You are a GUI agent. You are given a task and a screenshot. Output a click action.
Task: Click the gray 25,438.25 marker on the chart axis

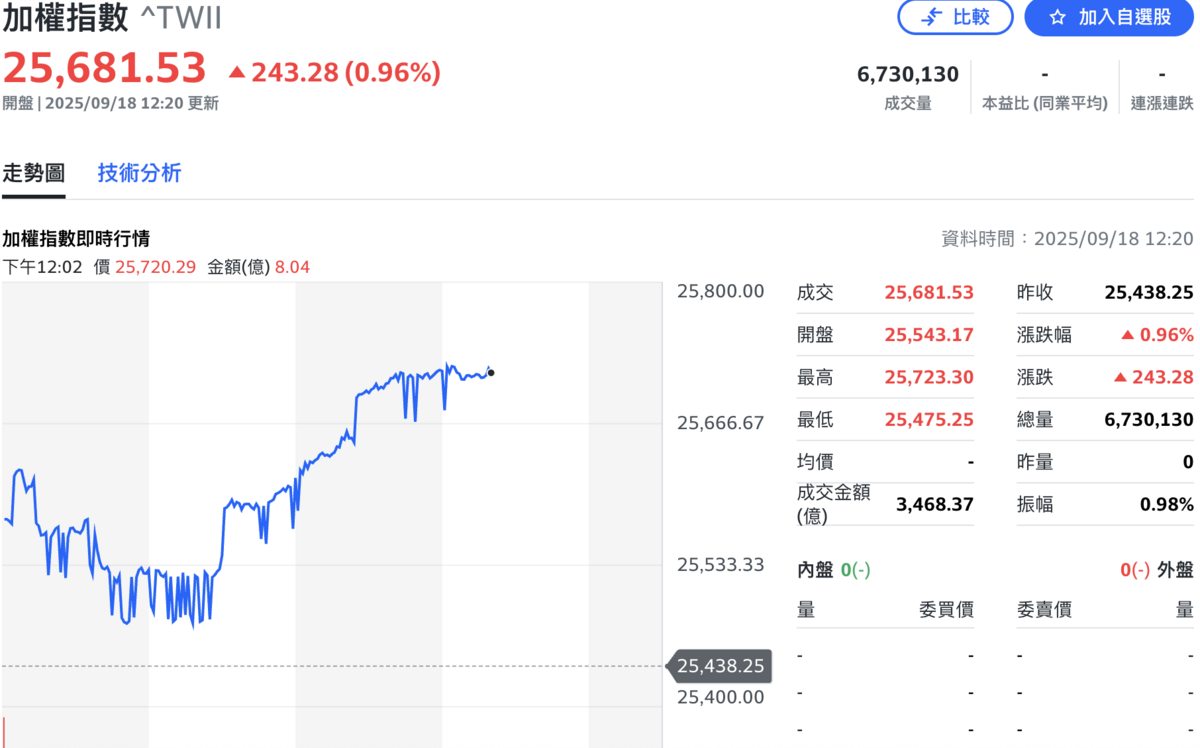click(x=720, y=666)
